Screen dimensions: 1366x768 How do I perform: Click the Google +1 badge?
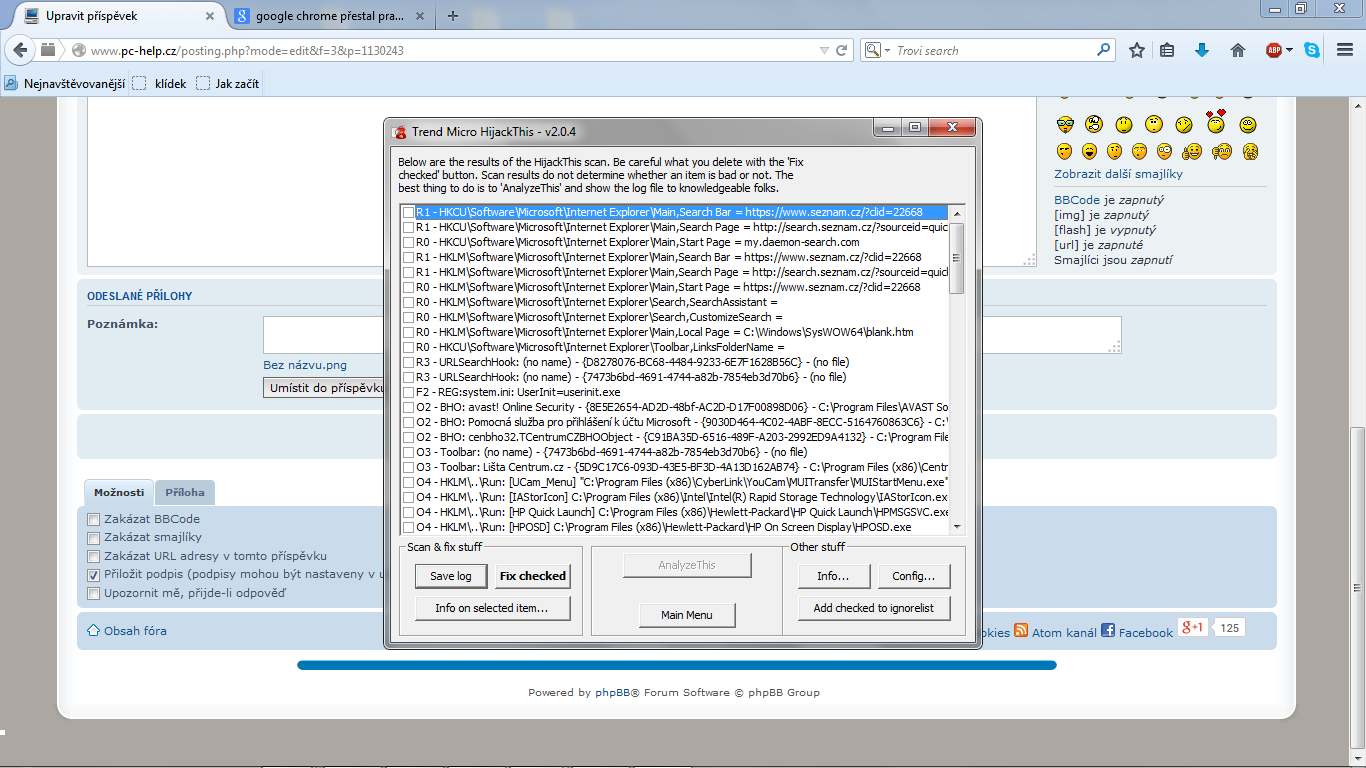click(x=1192, y=627)
